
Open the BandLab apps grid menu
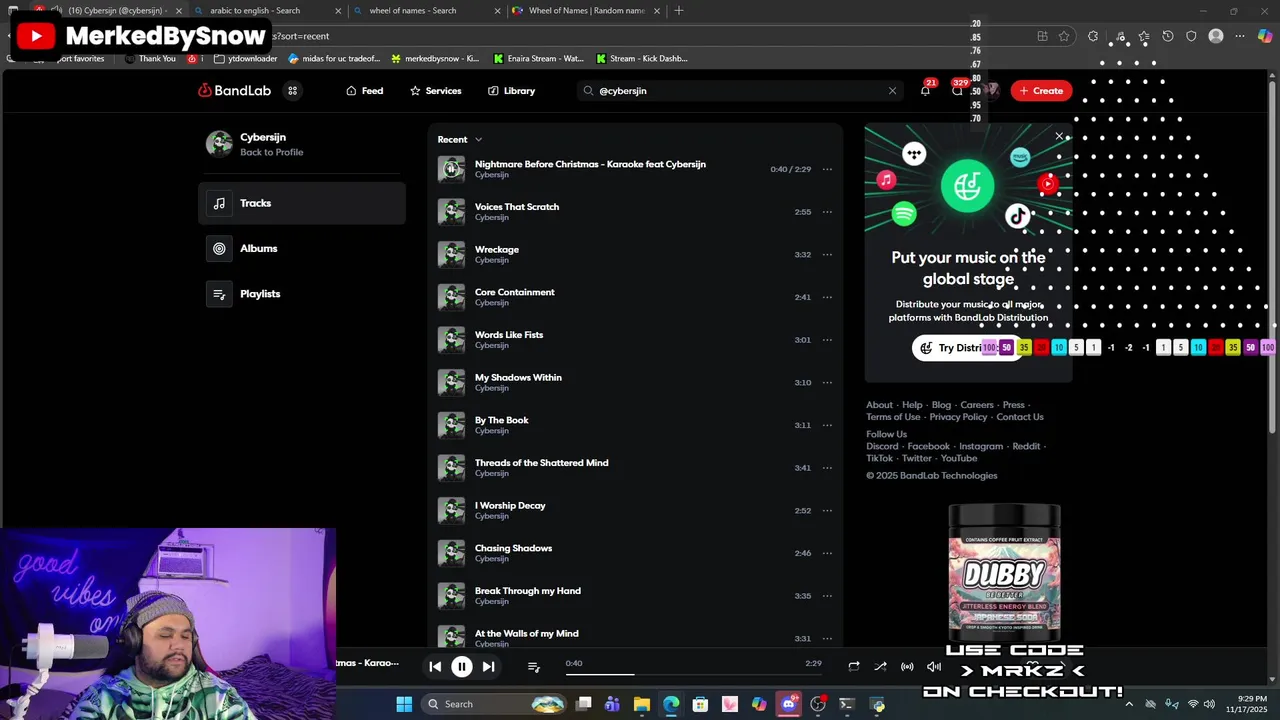tap(293, 91)
